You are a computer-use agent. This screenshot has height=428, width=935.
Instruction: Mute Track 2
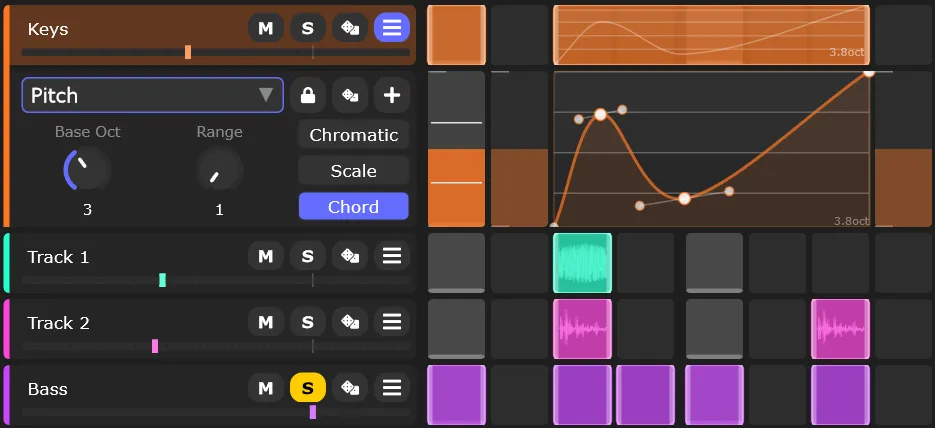[265, 322]
